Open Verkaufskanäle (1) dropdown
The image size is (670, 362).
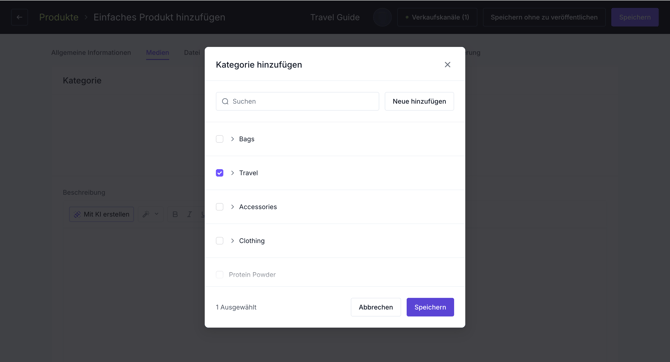pos(437,17)
